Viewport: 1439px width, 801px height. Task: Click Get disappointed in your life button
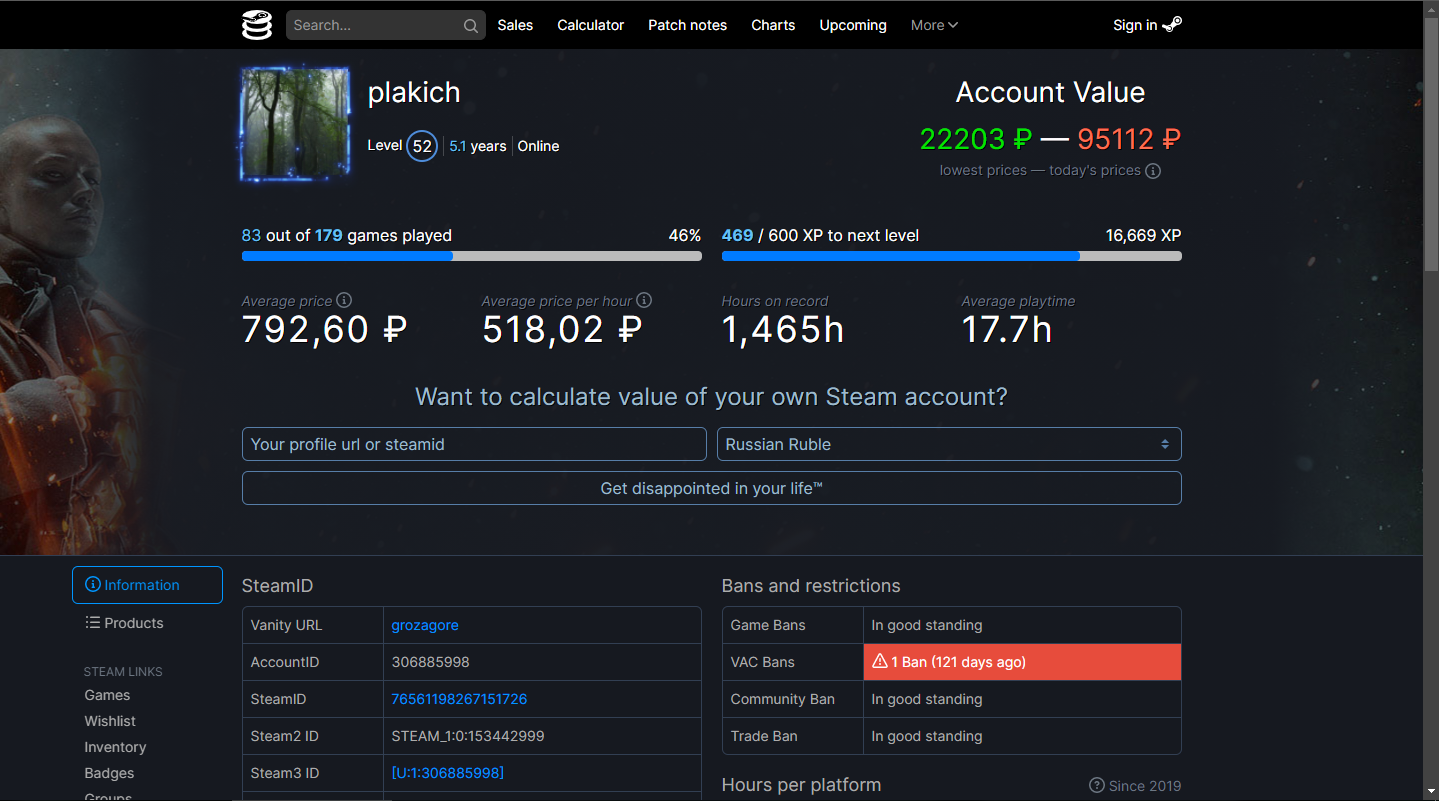click(x=711, y=488)
